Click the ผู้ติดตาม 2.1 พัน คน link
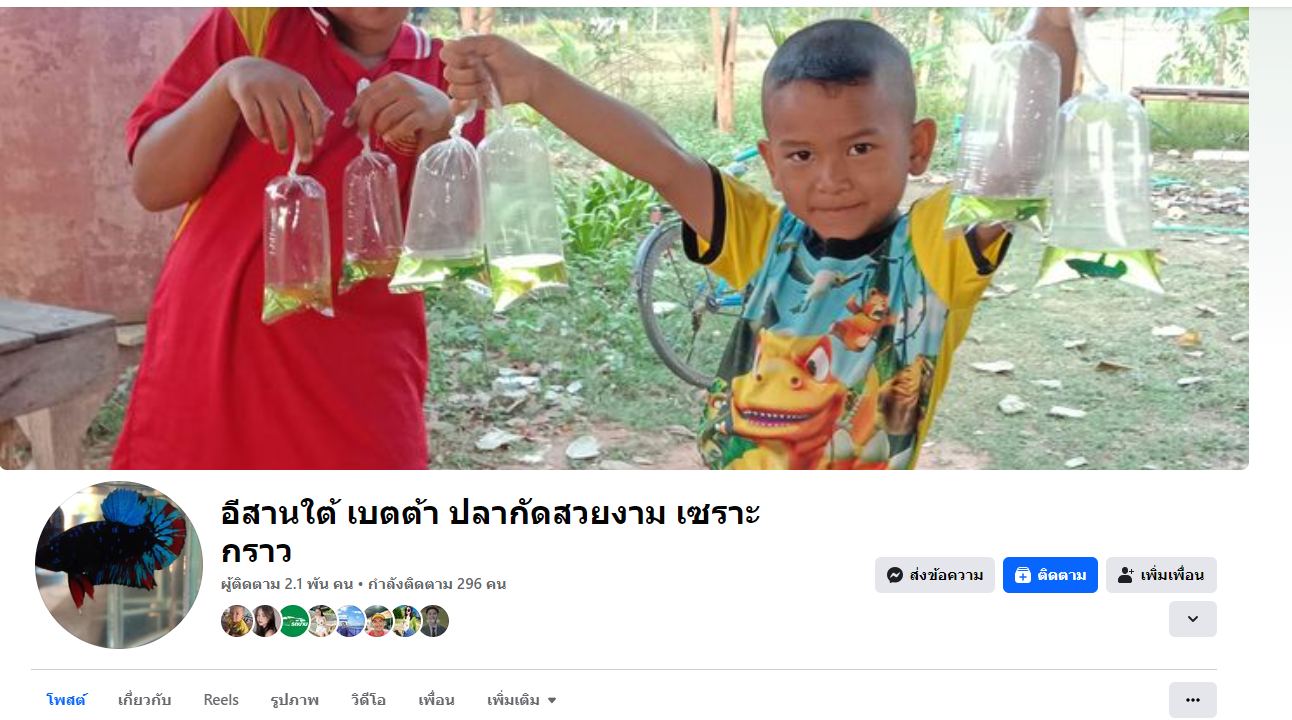1292x720 pixels. click(287, 584)
